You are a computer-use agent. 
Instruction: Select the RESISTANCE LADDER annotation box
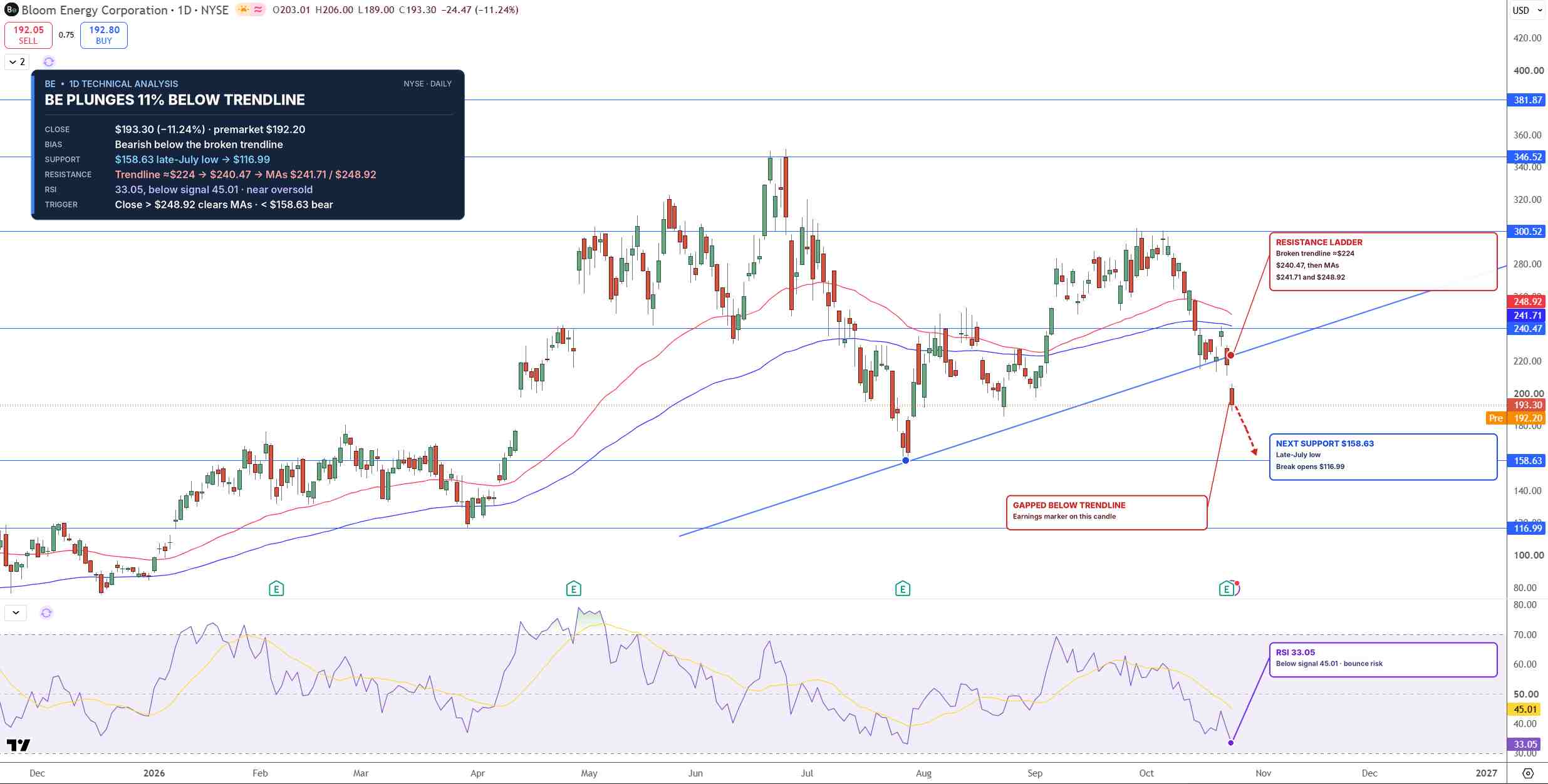coord(1383,262)
